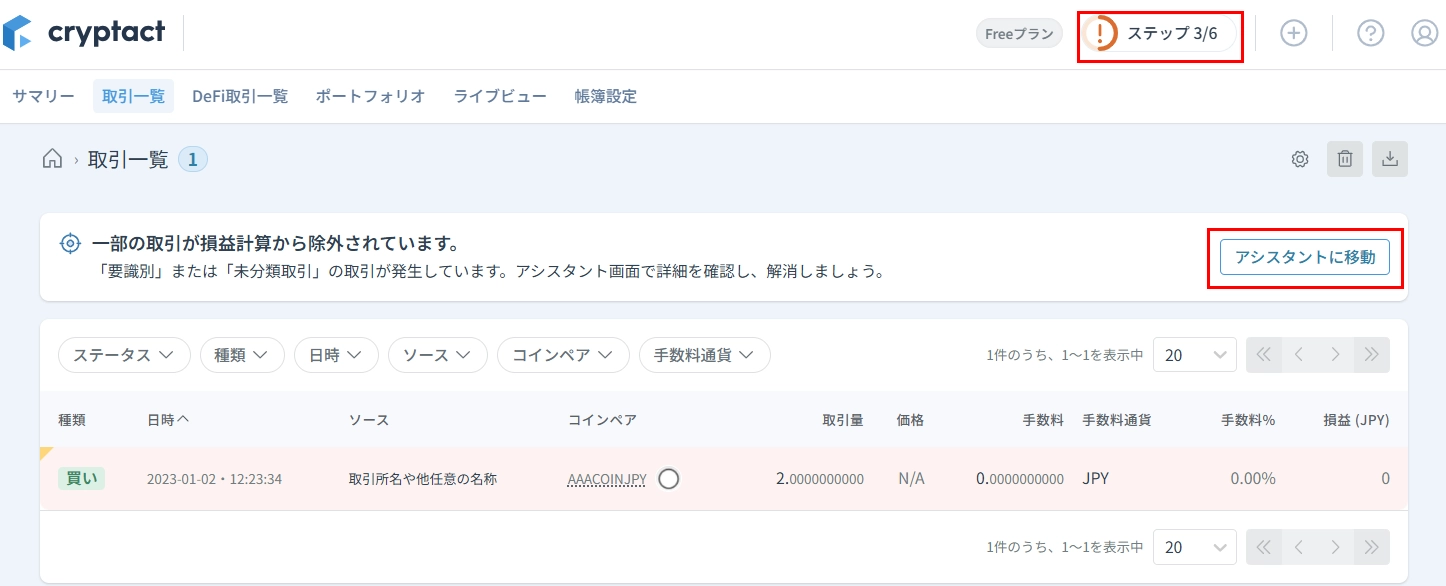Open transaction list settings gear icon

[1300, 159]
